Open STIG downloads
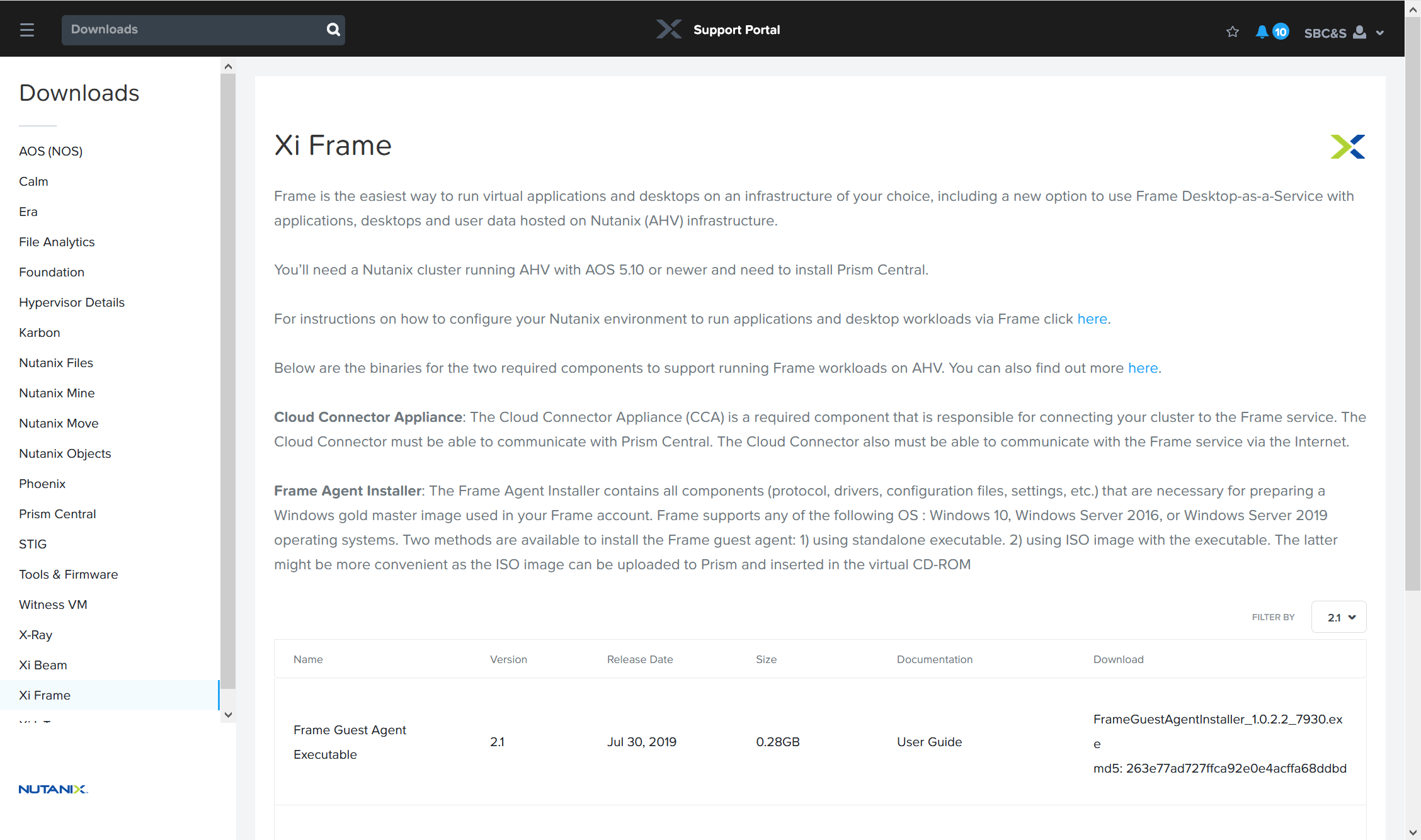 click(x=33, y=544)
